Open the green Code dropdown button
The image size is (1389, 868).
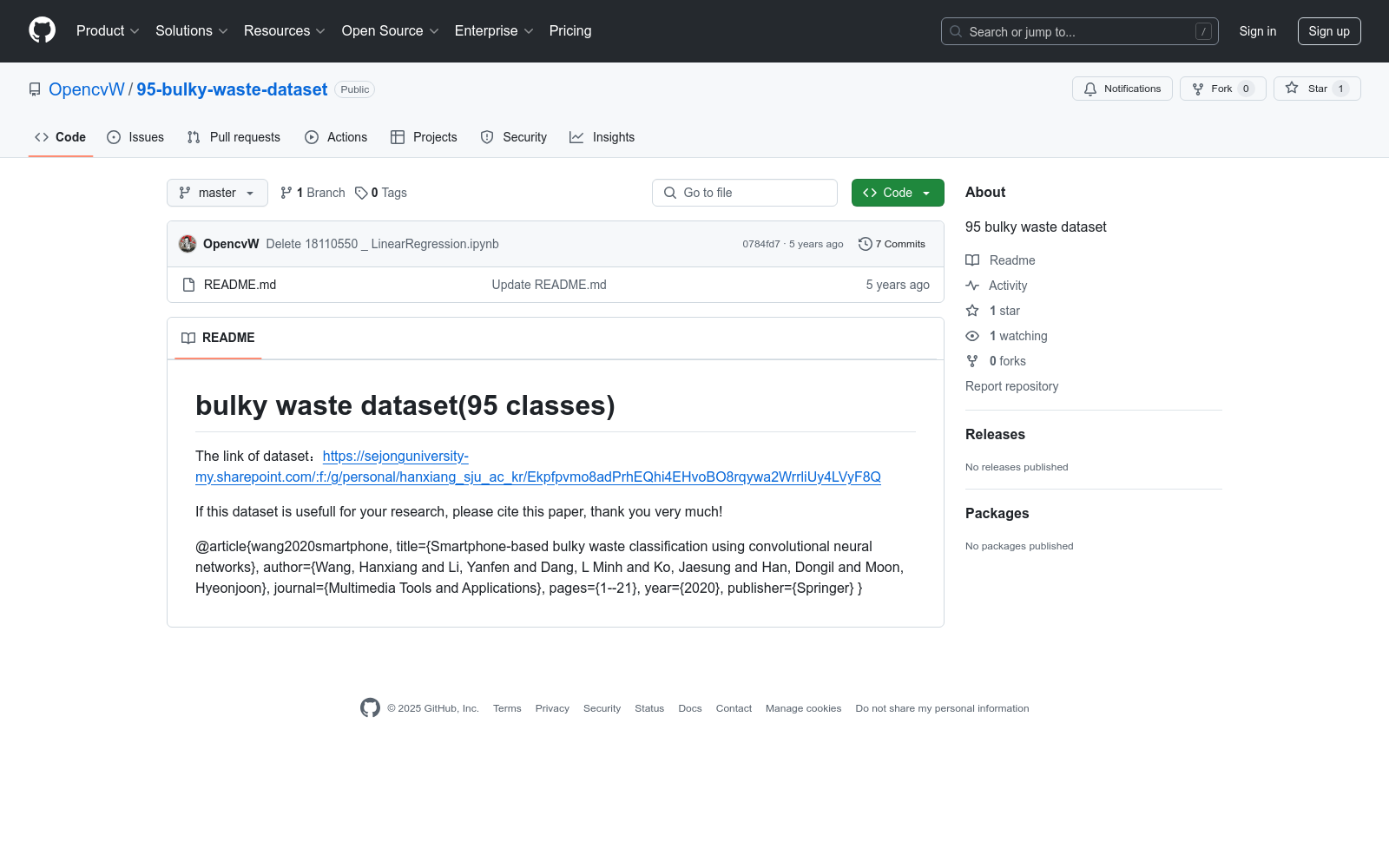pos(898,193)
